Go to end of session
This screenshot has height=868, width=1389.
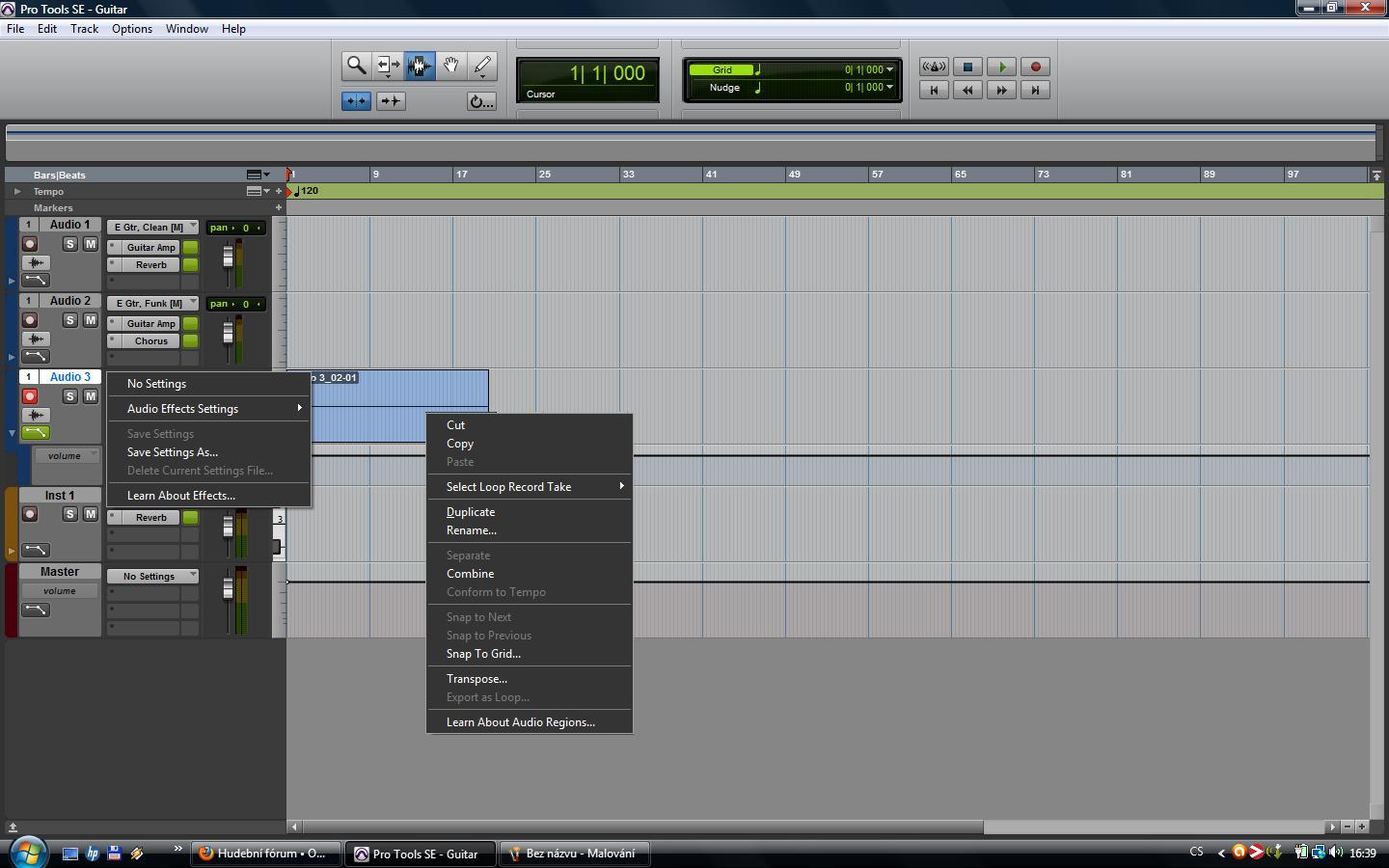coord(1035,90)
